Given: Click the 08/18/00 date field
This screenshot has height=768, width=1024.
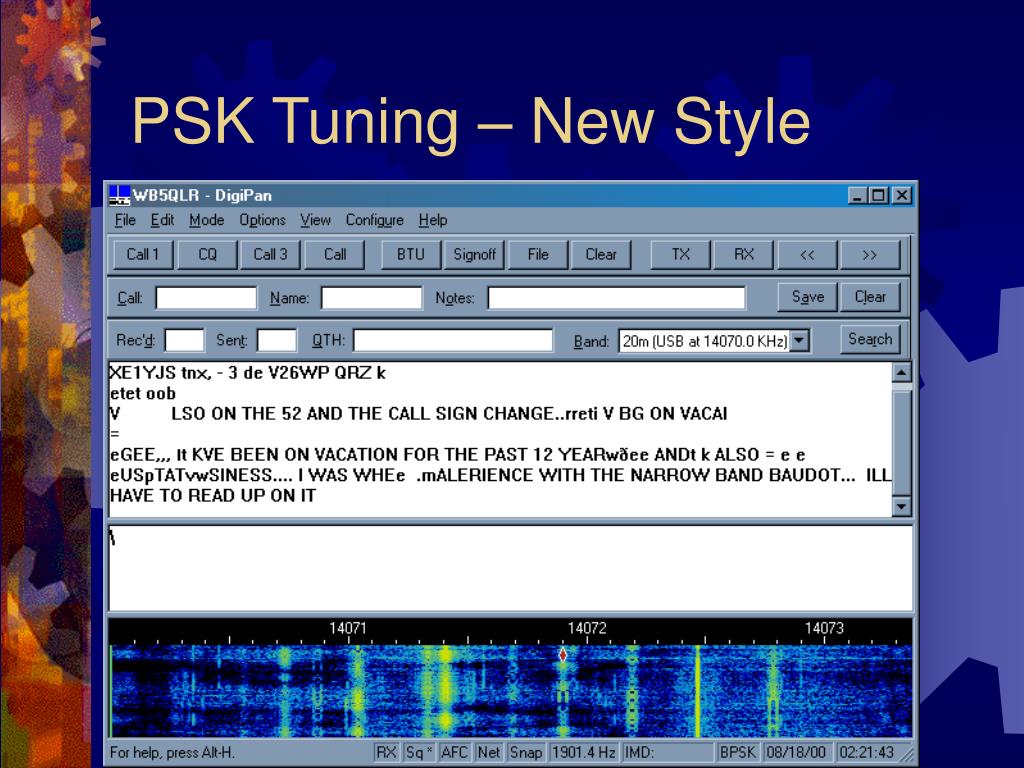Looking at the screenshot, I should pyautogui.click(x=796, y=752).
